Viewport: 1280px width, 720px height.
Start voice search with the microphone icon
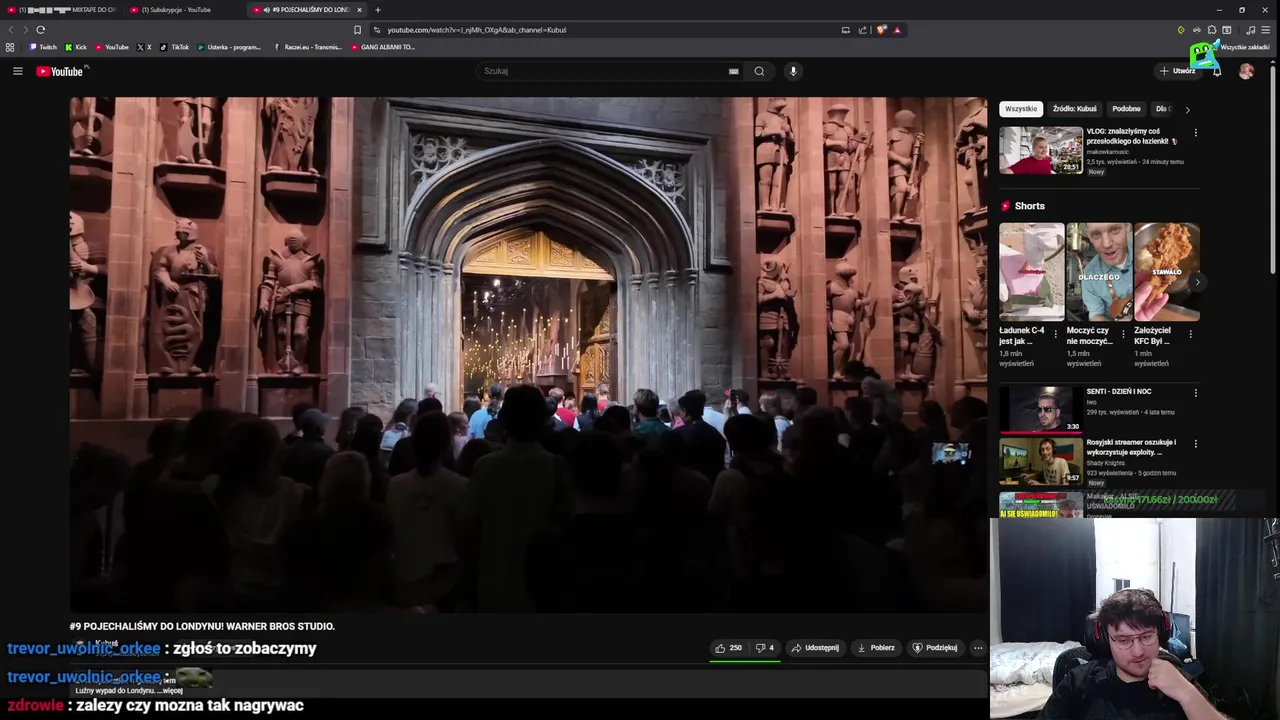793,71
